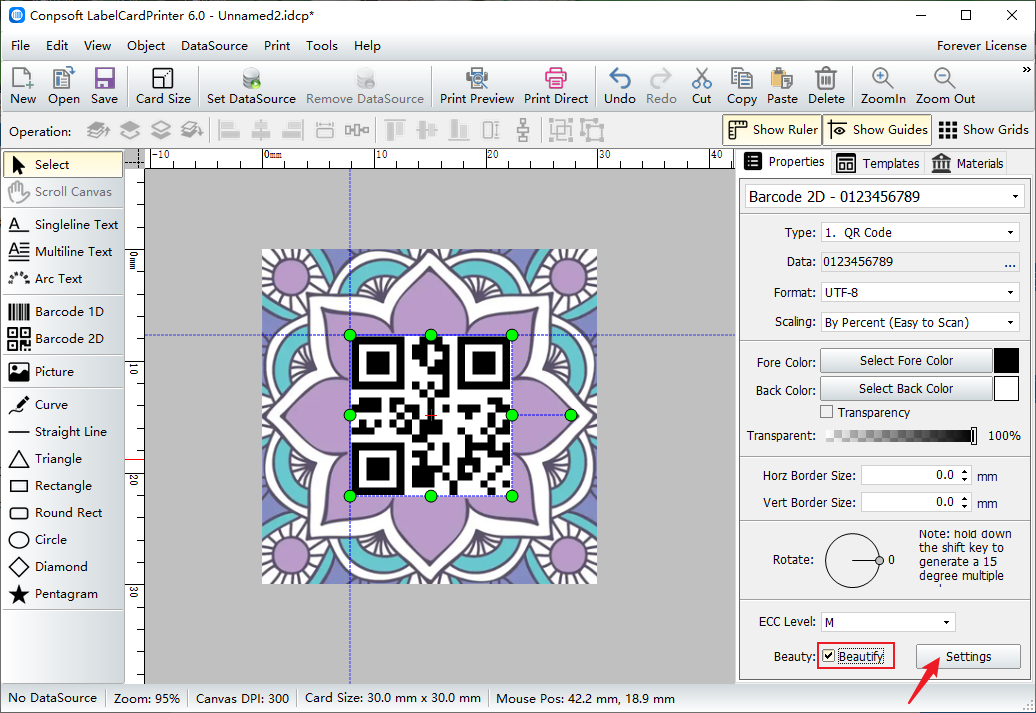Open the Tools menu

[322, 46]
